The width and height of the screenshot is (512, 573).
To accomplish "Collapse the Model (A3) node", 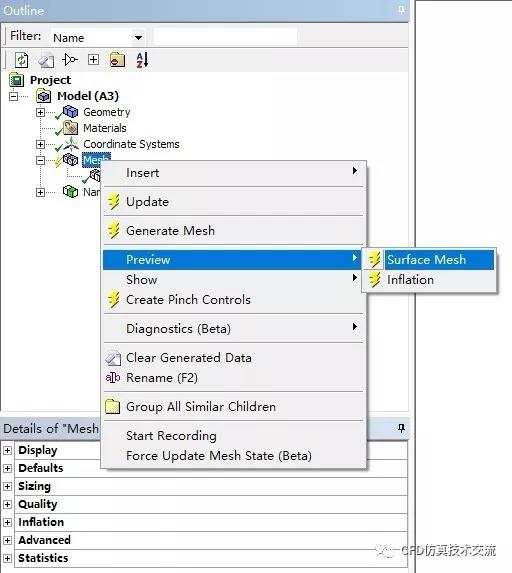I will click(14, 96).
